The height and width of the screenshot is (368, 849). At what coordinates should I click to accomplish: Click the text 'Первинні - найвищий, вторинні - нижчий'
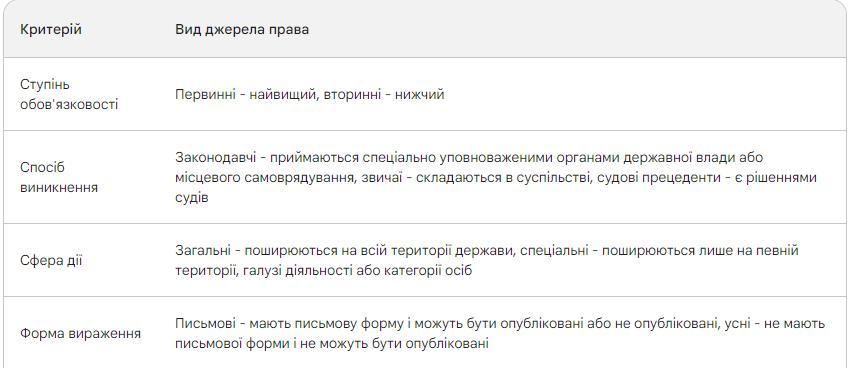point(309,95)
